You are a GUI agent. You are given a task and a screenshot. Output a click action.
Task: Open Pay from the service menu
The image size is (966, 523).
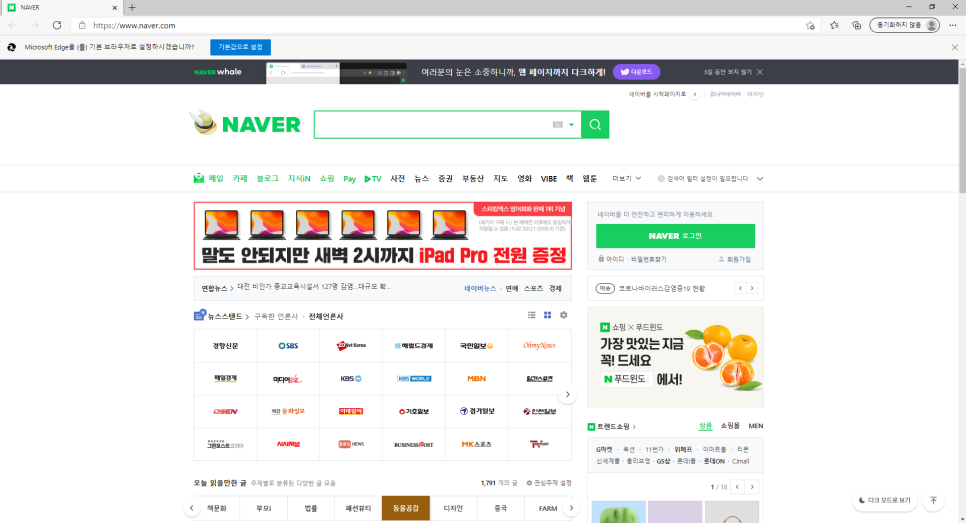point(349,179)
